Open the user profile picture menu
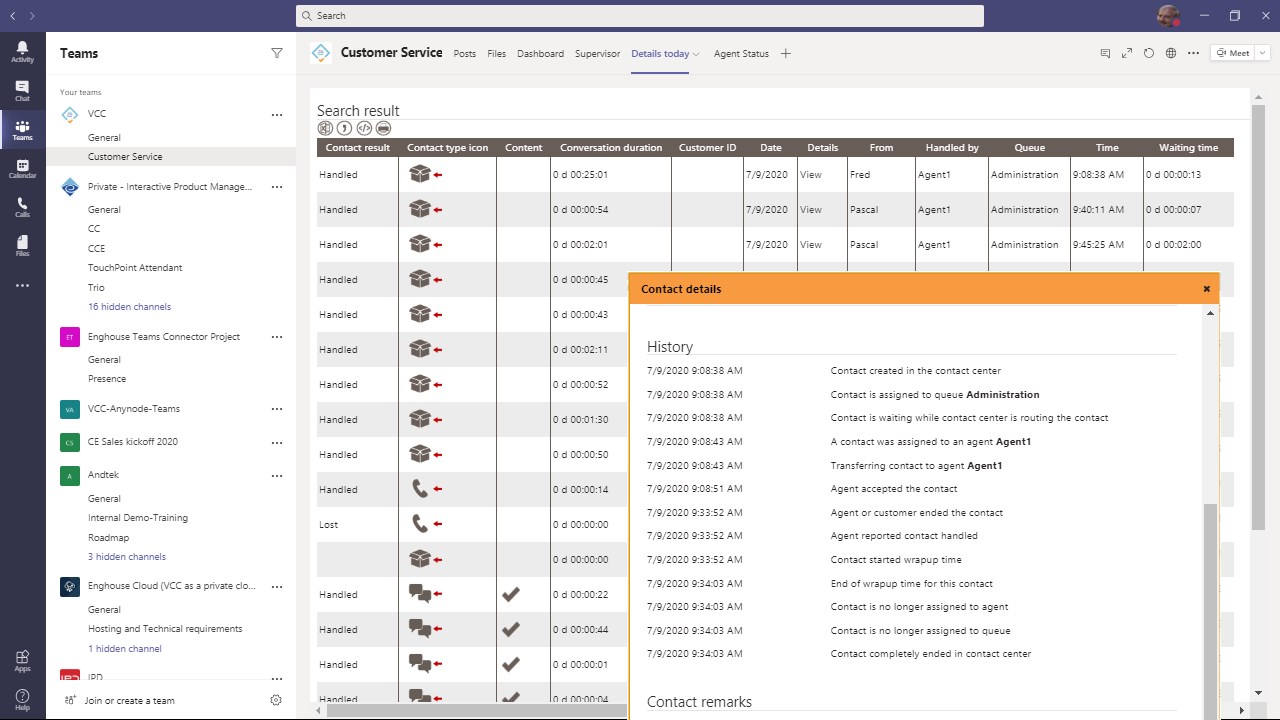Screen dimensions: 1280x720 coord(1168,16)
